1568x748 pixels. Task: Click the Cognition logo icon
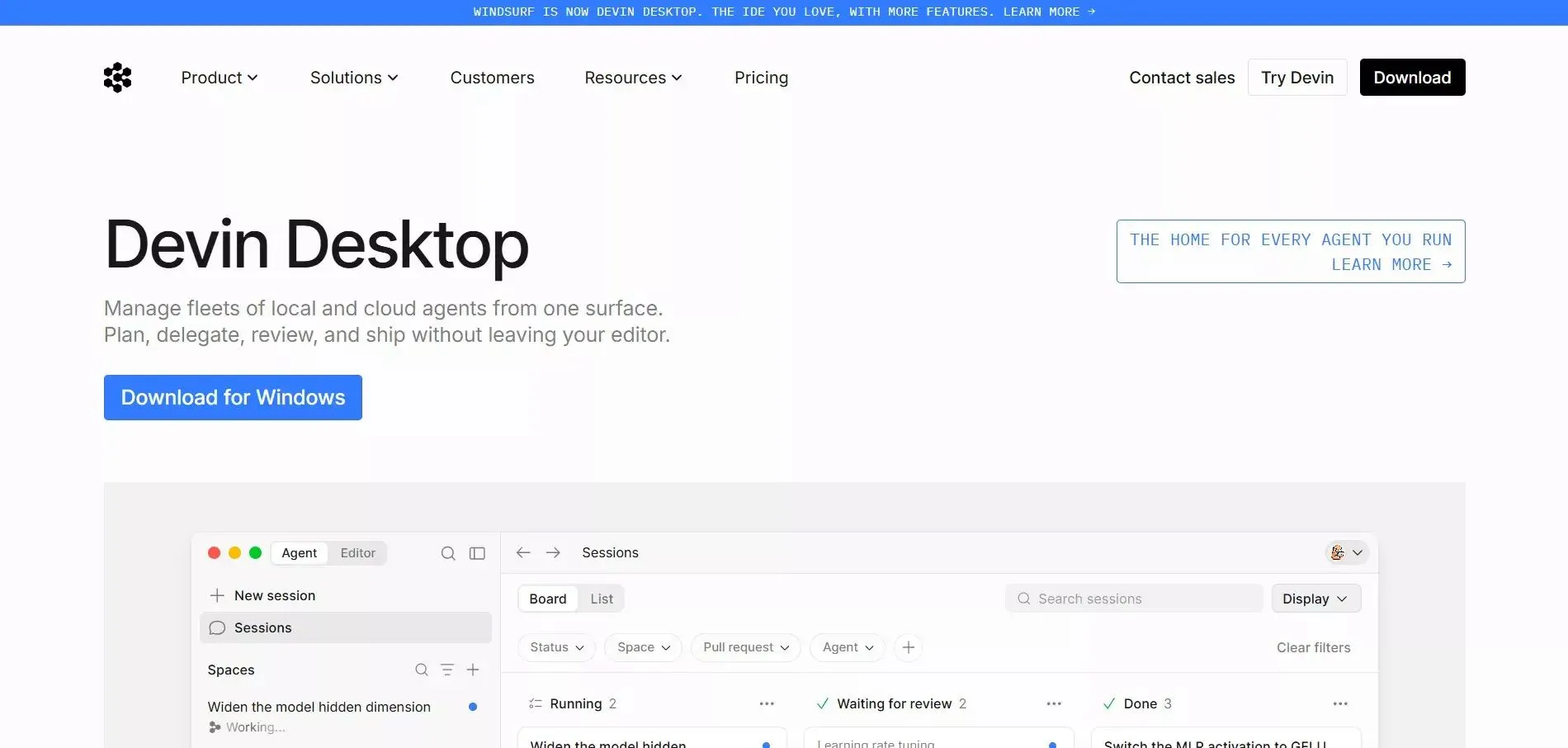click(117, 78)
